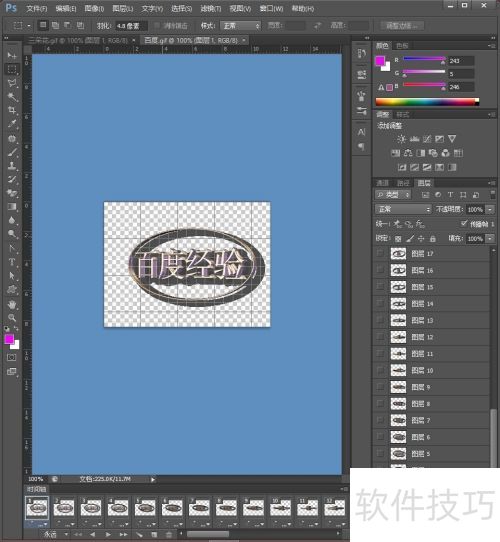500x542 pixels.
Task: Open the 滤镜(T) menu
Action: pyautogui.click(x=211, y=8)
